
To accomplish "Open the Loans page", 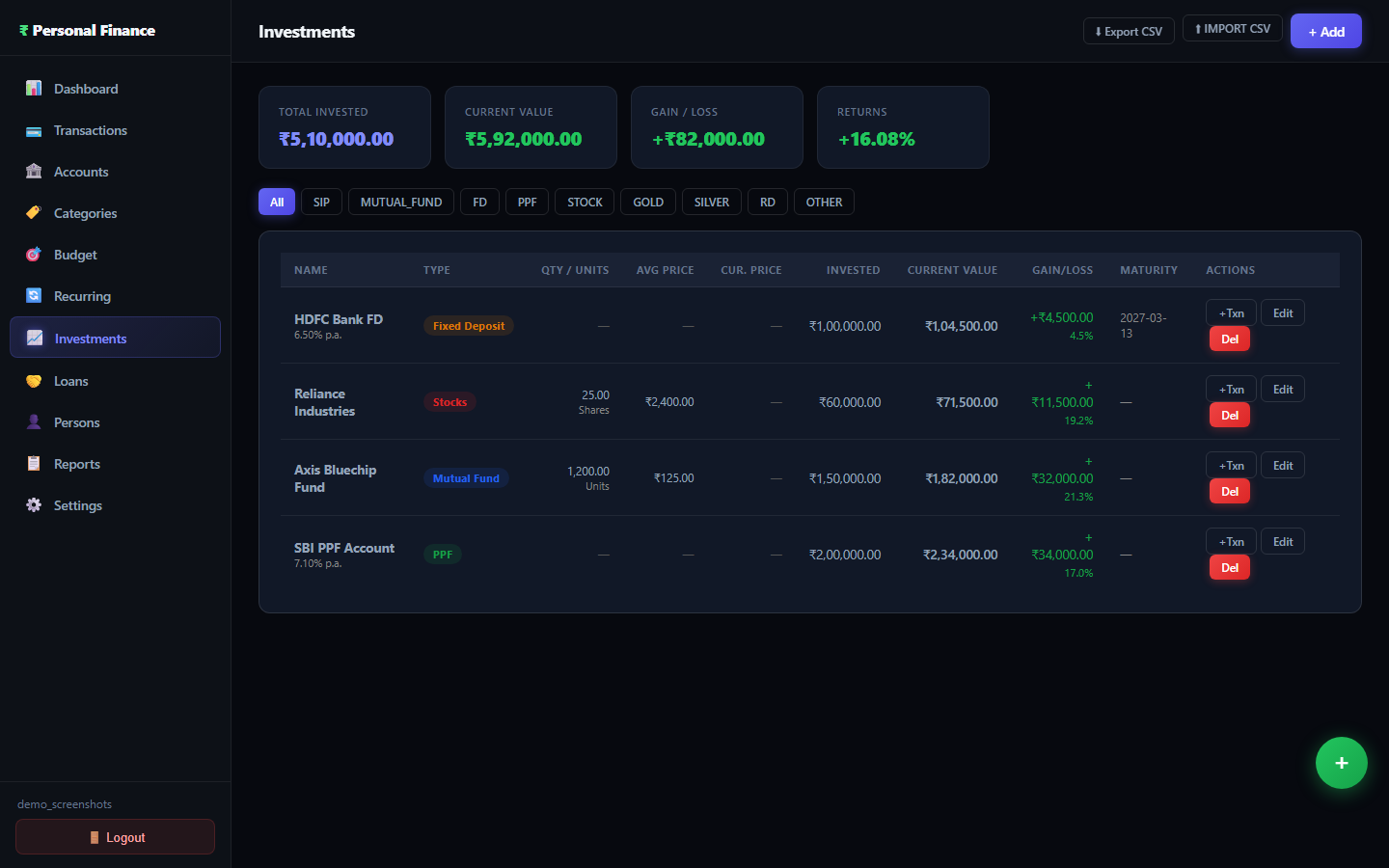I will tap(115, 381).
